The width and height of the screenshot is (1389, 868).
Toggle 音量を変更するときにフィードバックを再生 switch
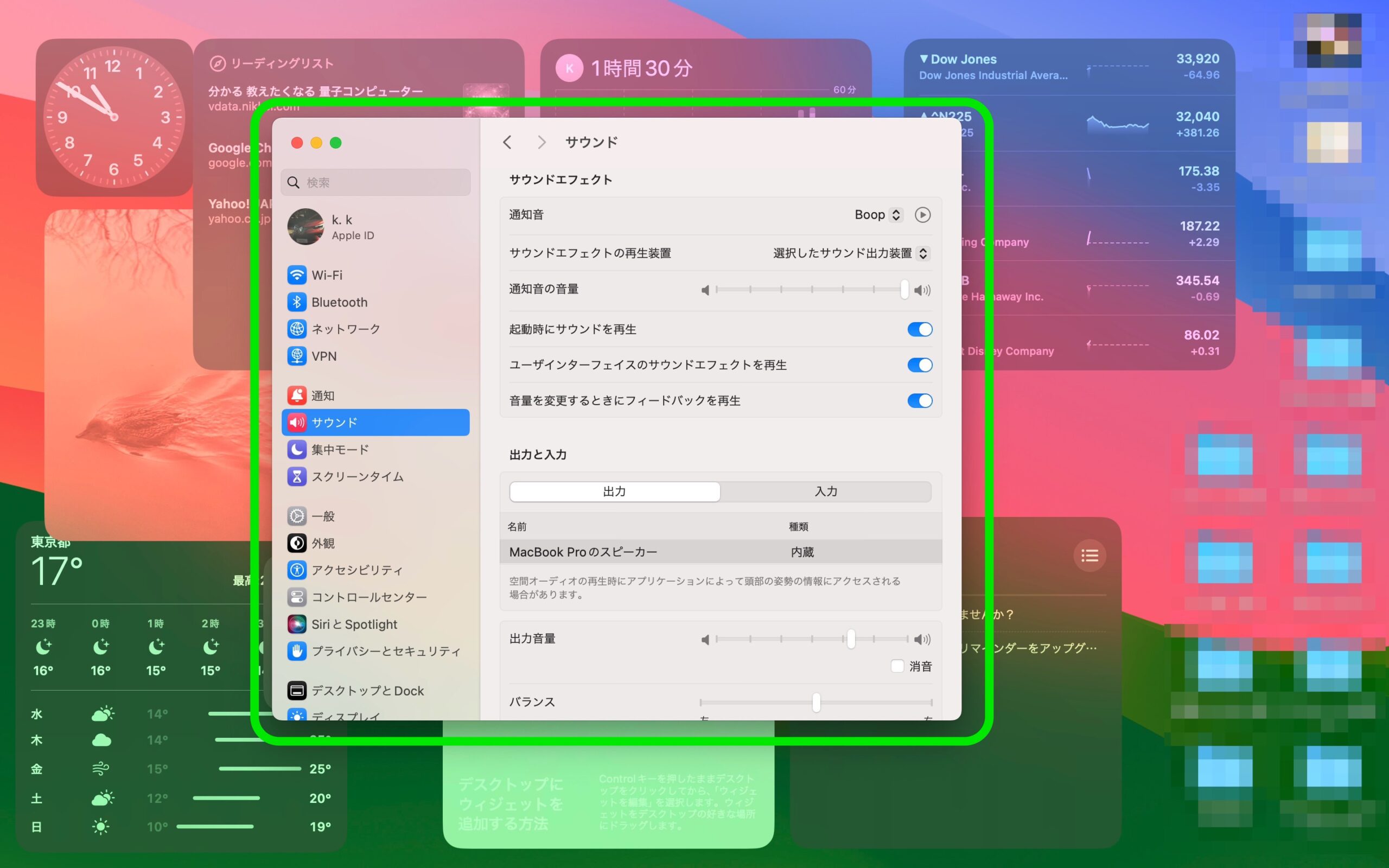920,400
